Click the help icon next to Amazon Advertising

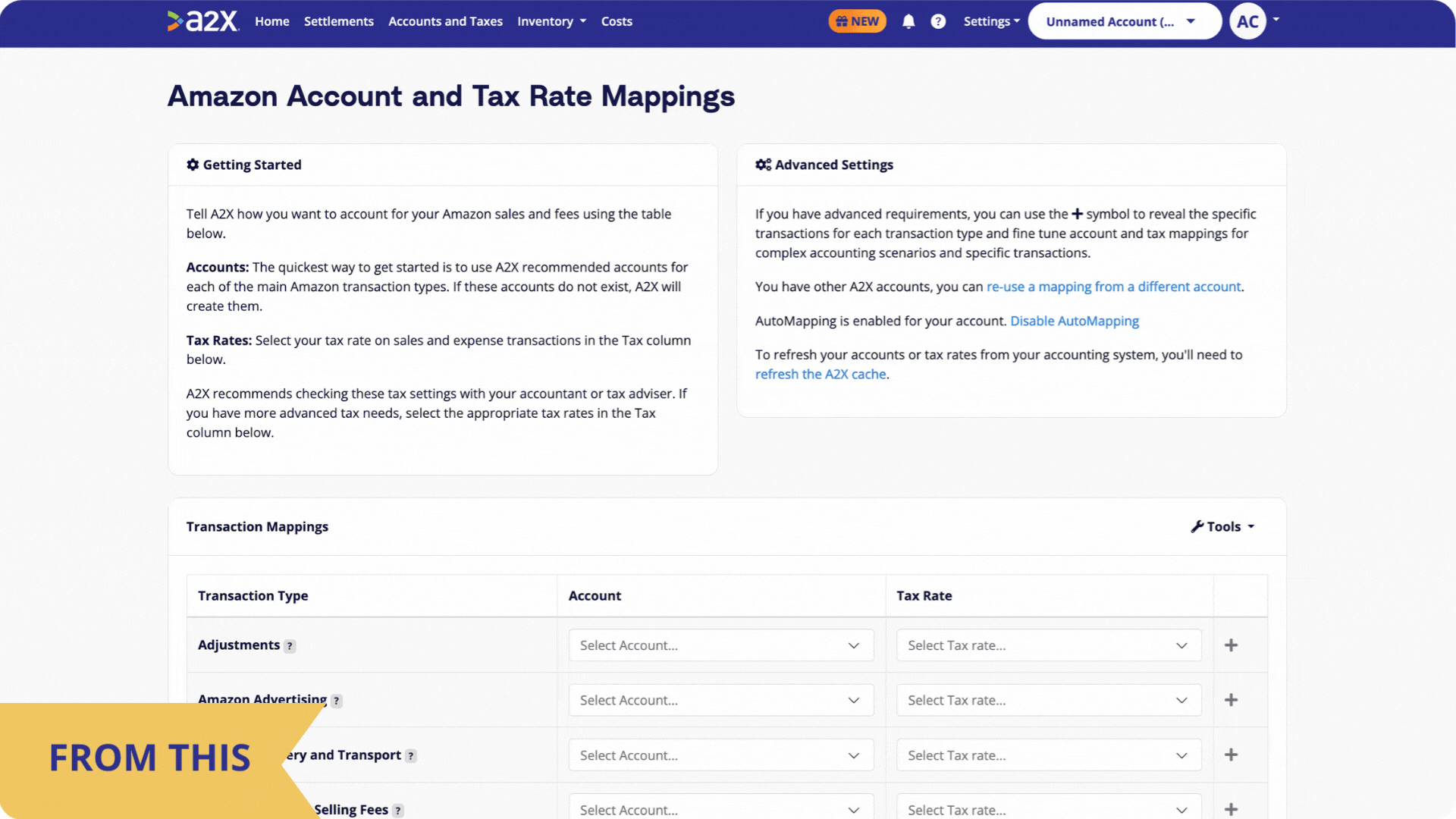coord(337,701)
